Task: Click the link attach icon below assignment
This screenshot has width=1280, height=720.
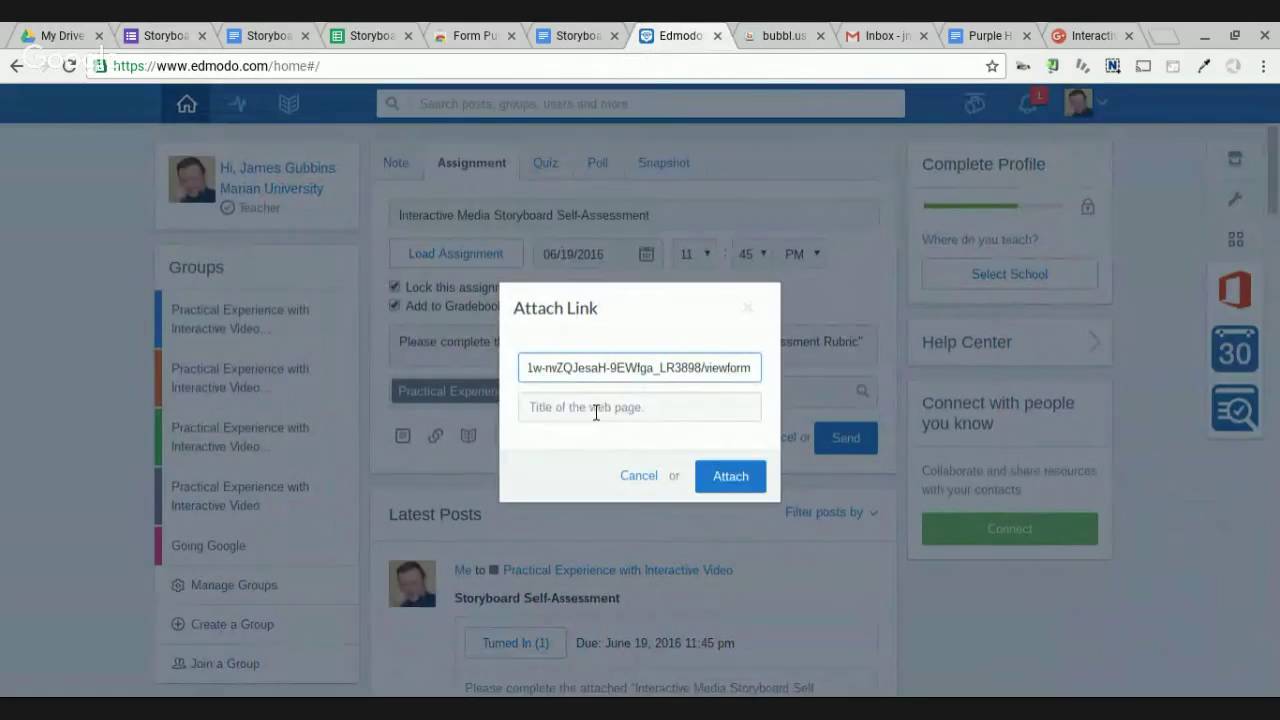Action: click(x=436, y=436)
